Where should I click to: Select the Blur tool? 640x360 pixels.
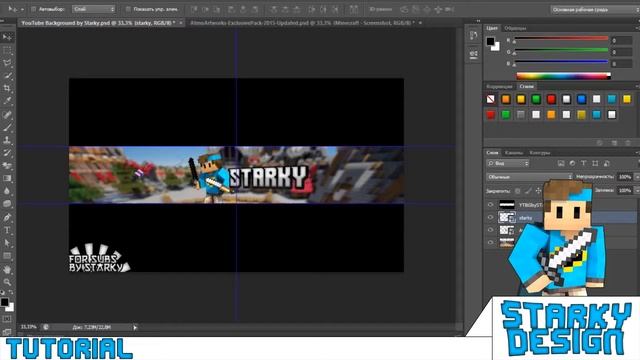[x=7, y=191]
